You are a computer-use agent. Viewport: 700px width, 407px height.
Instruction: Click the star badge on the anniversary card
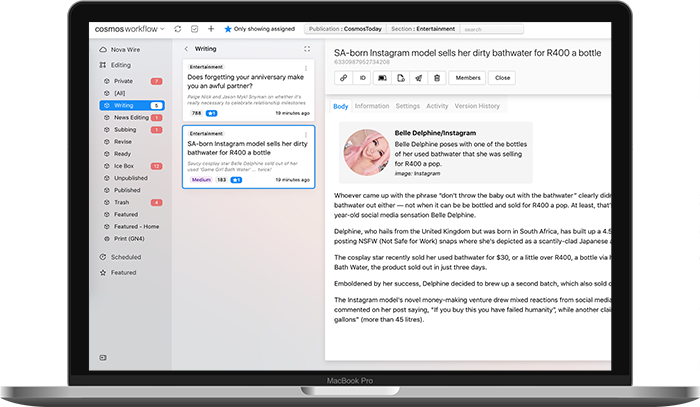pos(212,113)
